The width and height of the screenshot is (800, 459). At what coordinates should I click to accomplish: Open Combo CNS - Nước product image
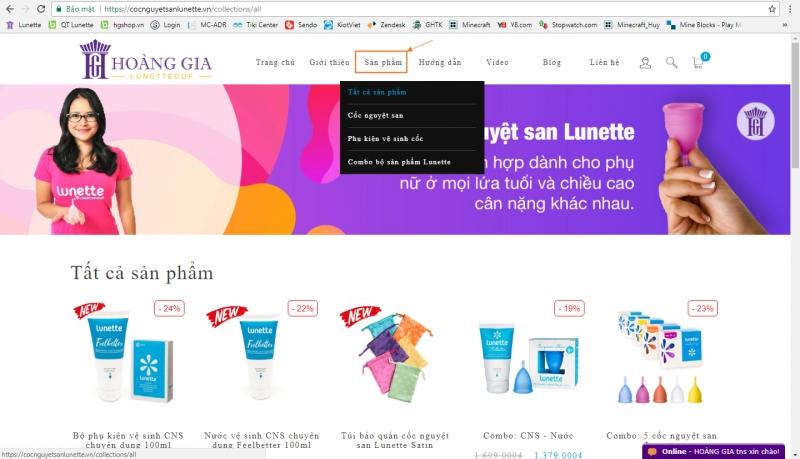(528, 360)
